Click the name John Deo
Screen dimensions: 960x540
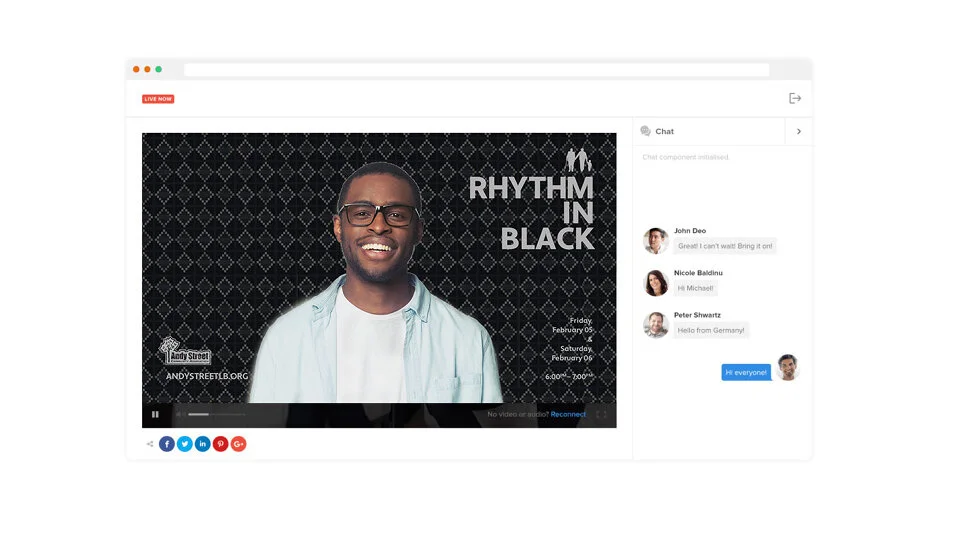click(690, 231)
